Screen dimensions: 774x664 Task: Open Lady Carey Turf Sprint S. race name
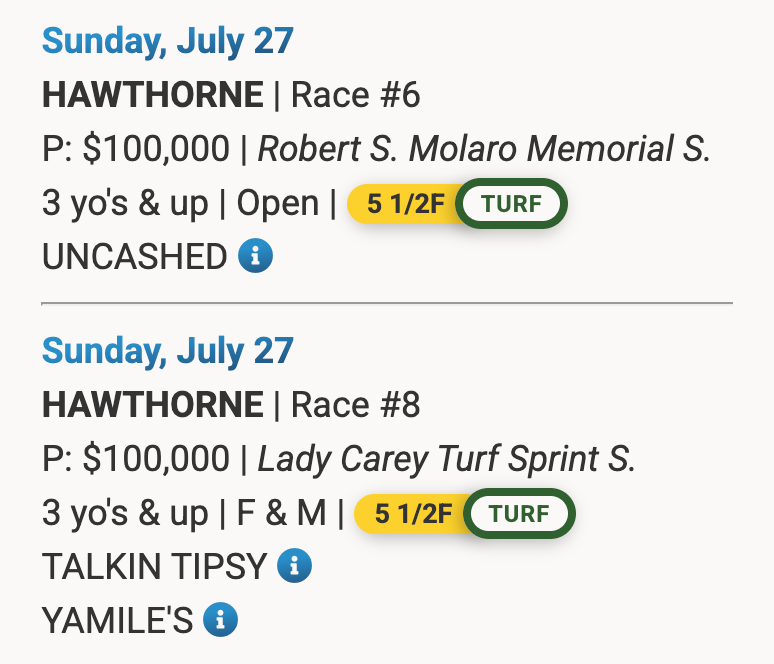coord(446,459)
